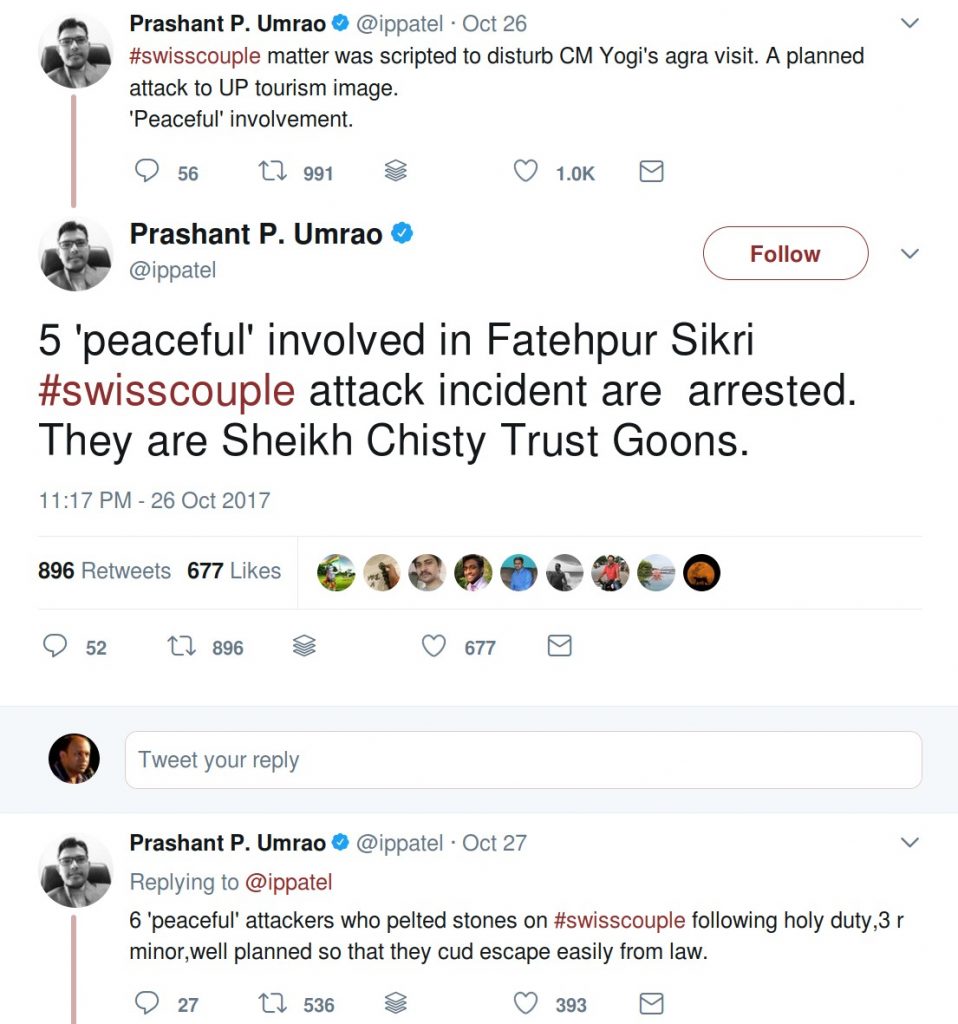The width and height of the screenshot is (958, 1024).
Task: Retweet the main tweet with 896 retweets
Action: coord(180,647)
